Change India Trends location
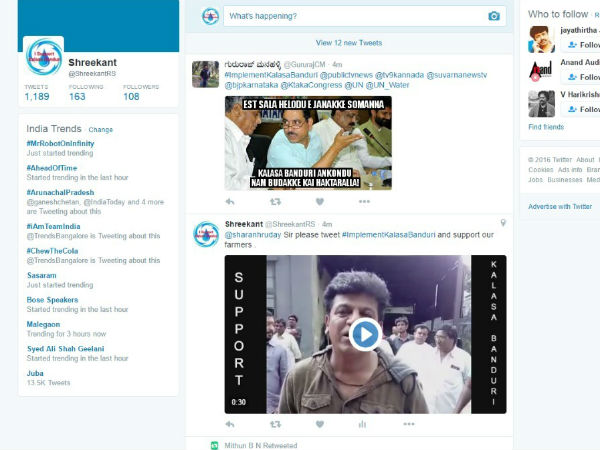The width and height of the screenshot is (600, 450). coord(101,130)
